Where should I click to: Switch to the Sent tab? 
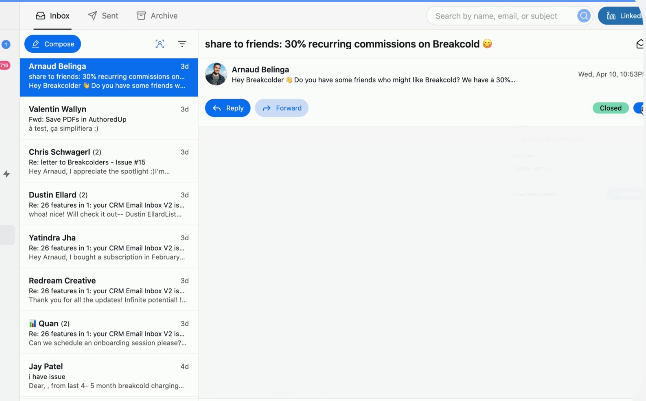pyautogui.click(x=103, y=16)
